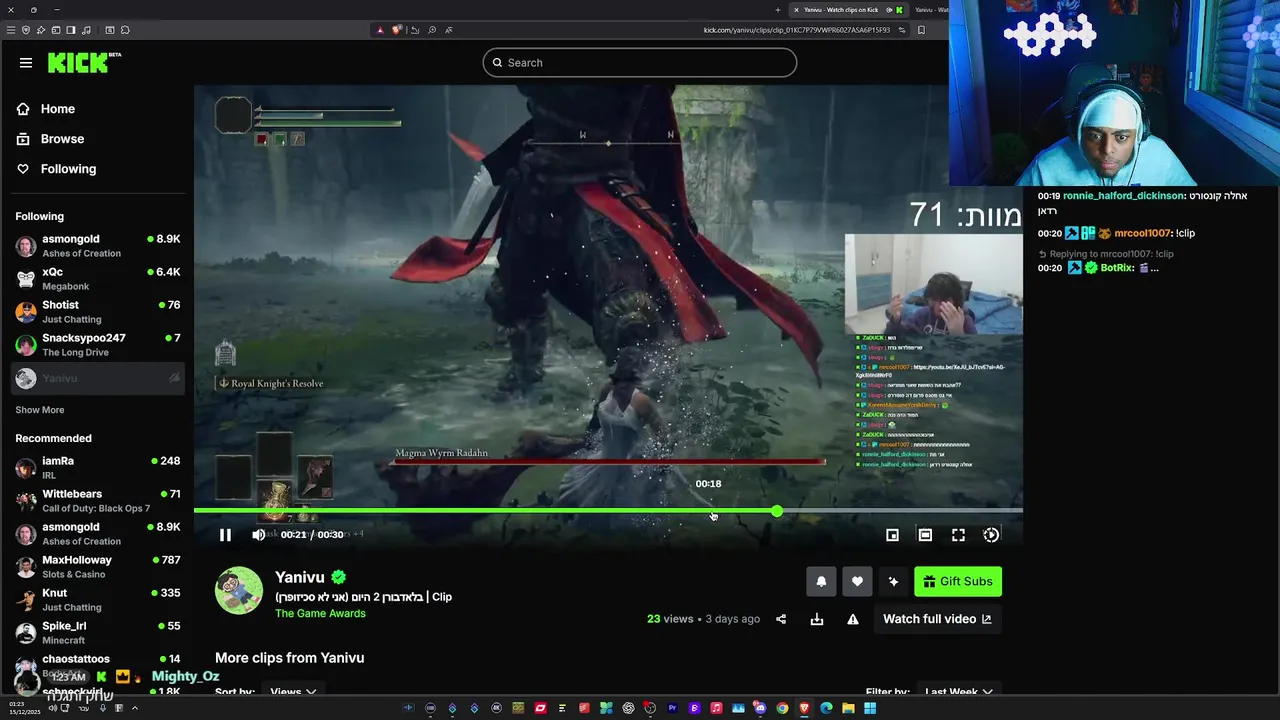Open iamRa recommended channel

pos(97,468)
